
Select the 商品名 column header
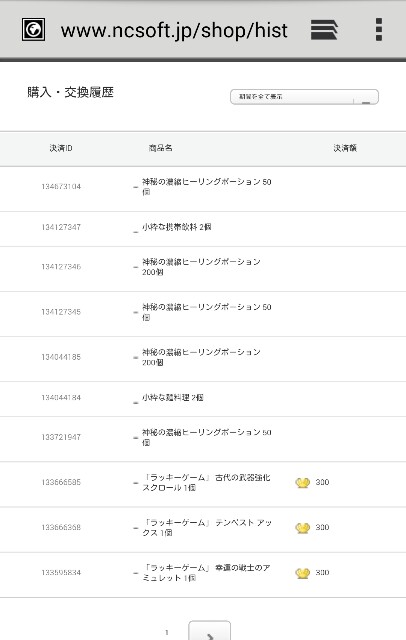pos(160,148)
